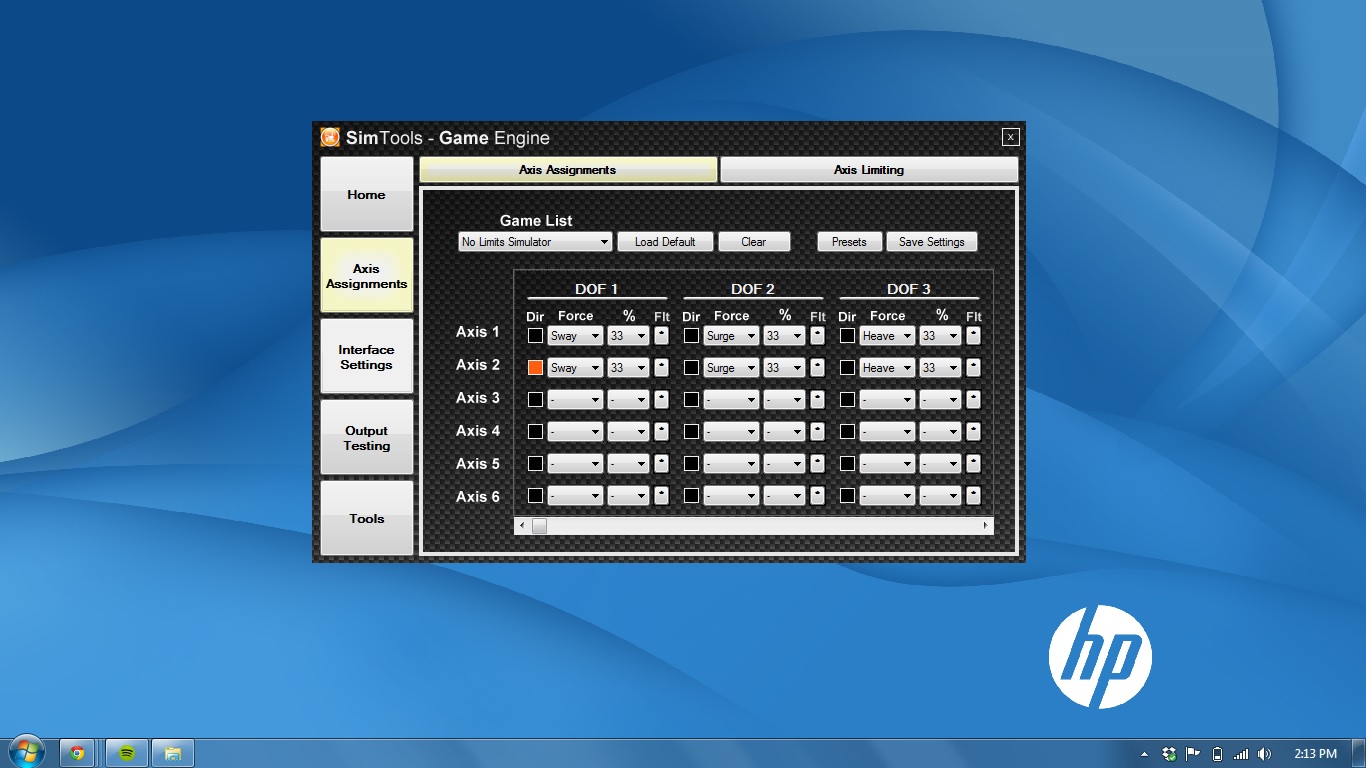Open the Presets button

pyautogui.click(x=849, y=242)
